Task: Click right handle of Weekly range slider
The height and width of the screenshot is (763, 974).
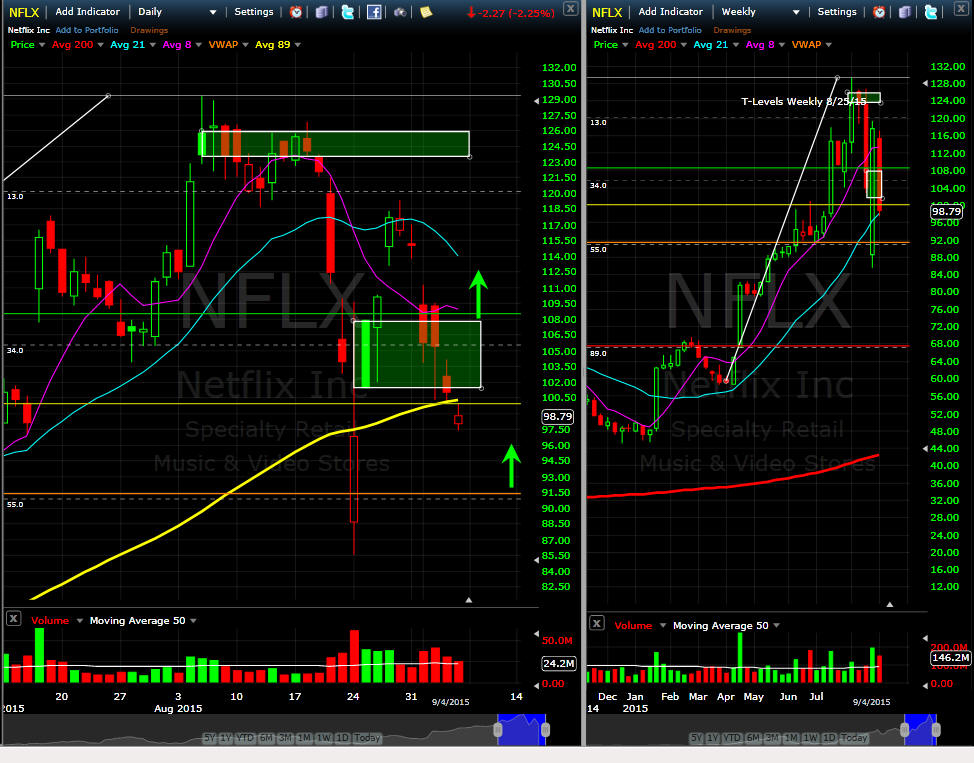Action: pos(935,729)
